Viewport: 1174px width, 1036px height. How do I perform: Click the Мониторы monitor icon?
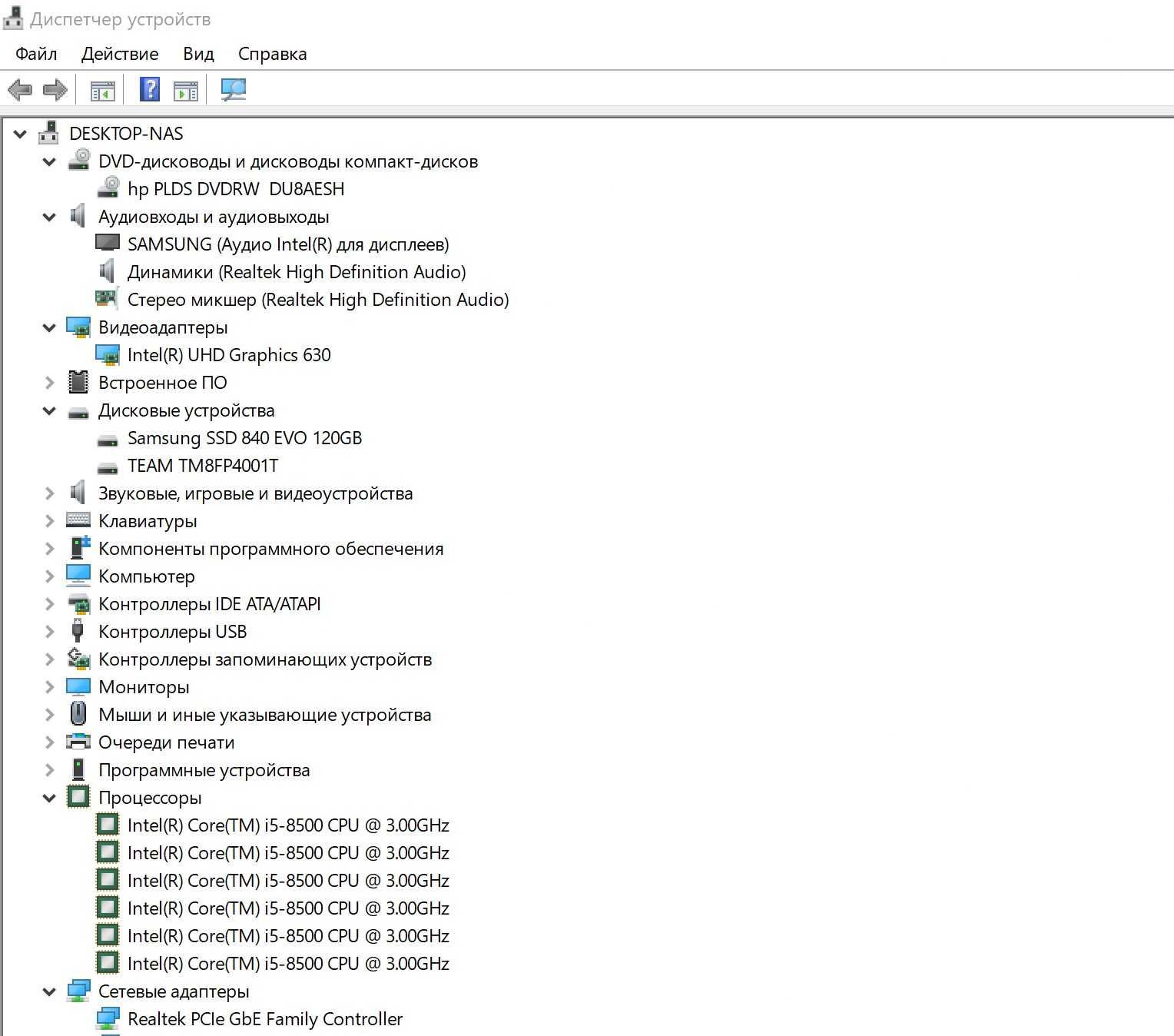pos(78,687)
